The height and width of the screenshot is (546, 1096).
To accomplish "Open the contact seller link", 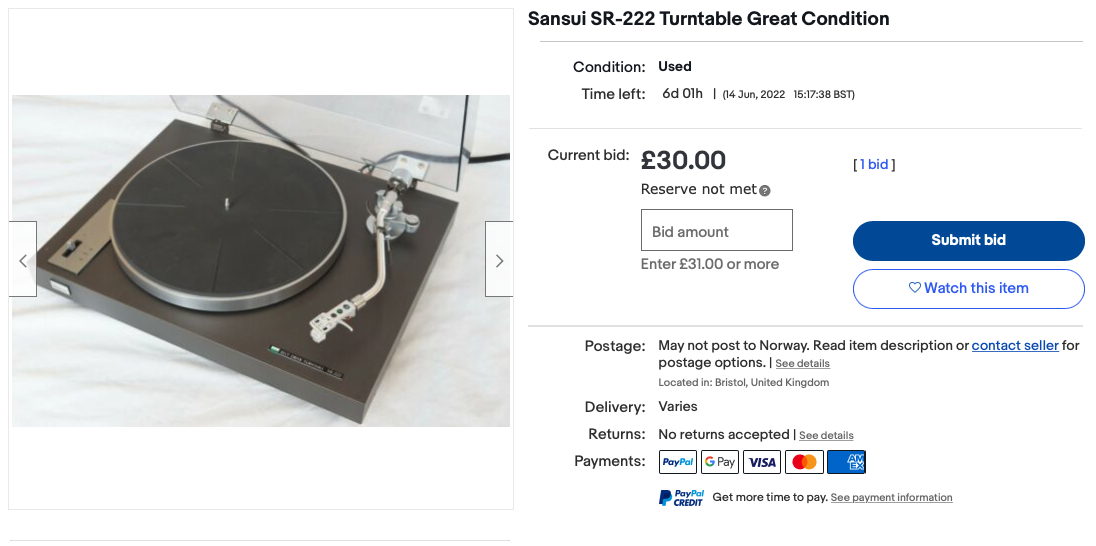I will (x=1015, y=345).
